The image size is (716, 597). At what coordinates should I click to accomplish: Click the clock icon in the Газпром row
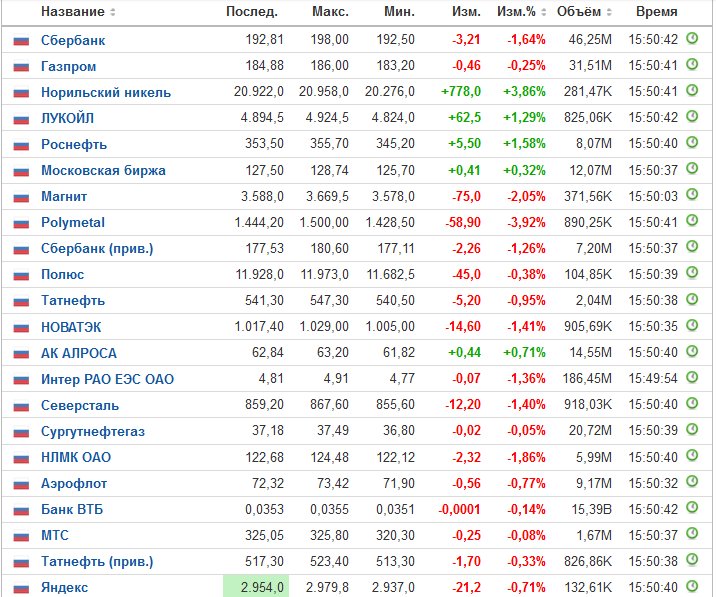692,64
